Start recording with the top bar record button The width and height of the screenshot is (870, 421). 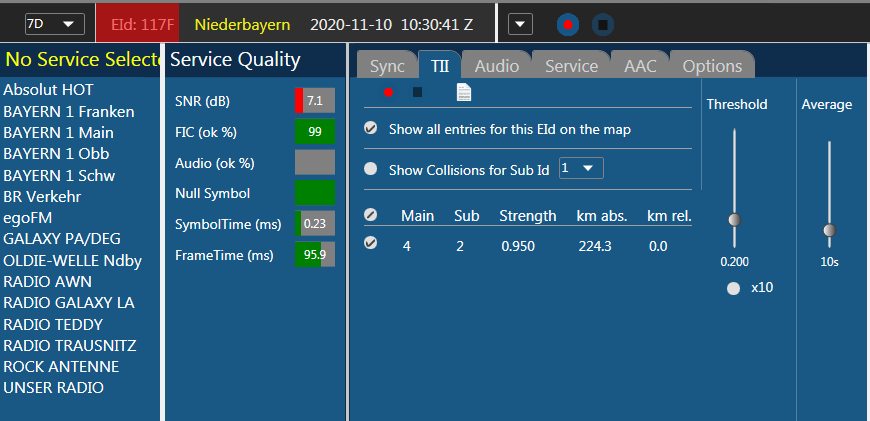point(568,23)
